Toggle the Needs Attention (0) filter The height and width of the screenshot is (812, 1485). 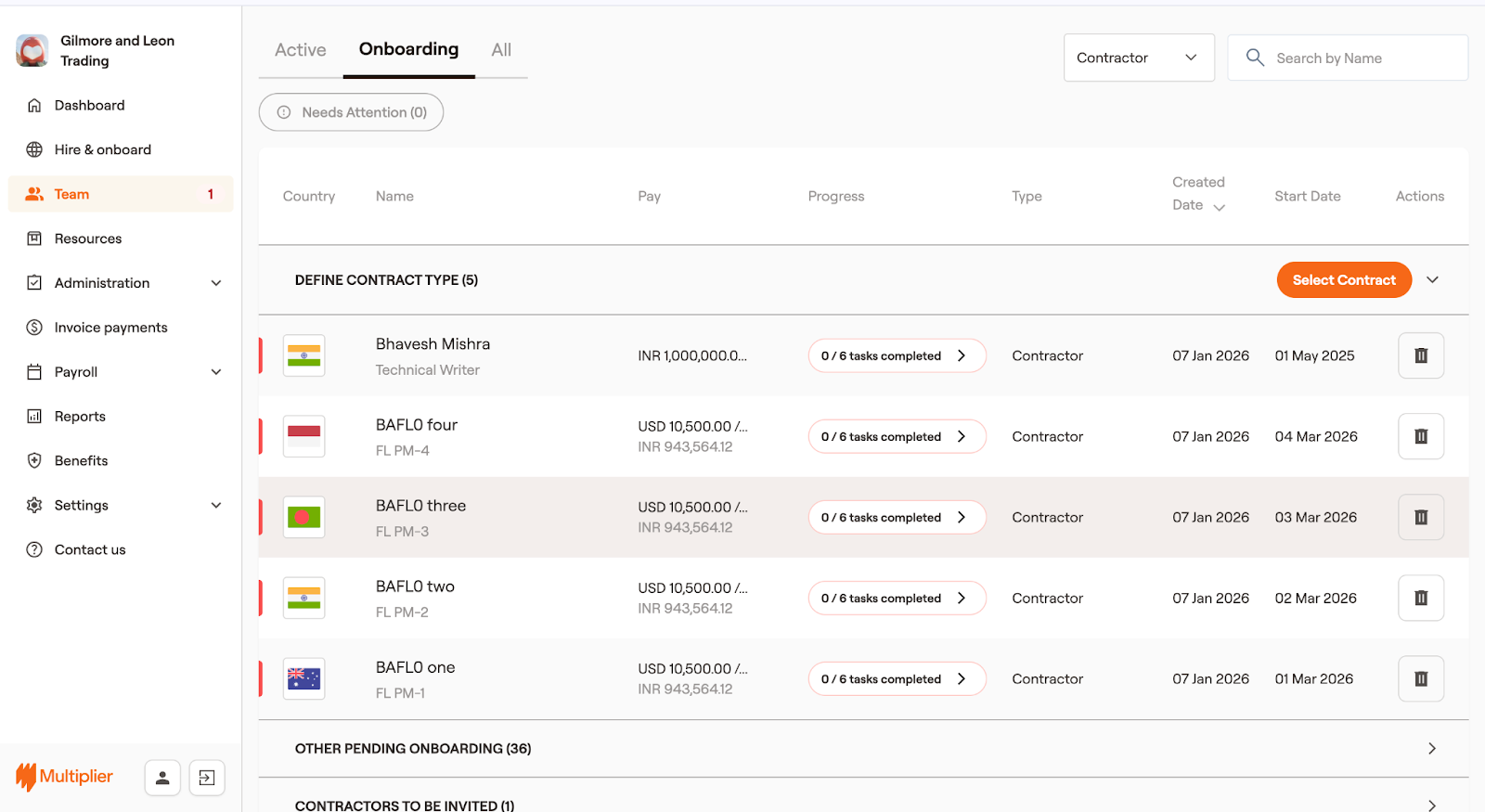(351, 112)
